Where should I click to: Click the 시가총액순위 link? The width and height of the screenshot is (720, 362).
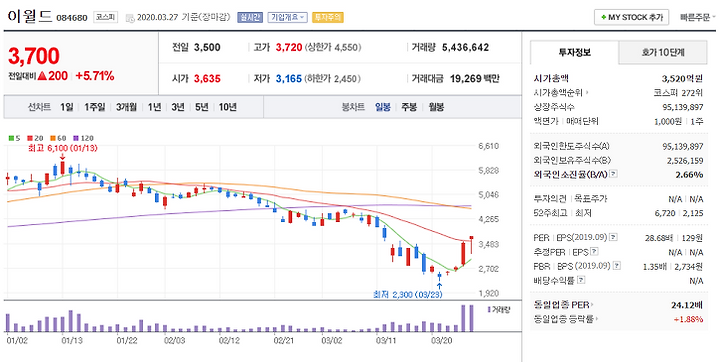[x=558, y=93]
